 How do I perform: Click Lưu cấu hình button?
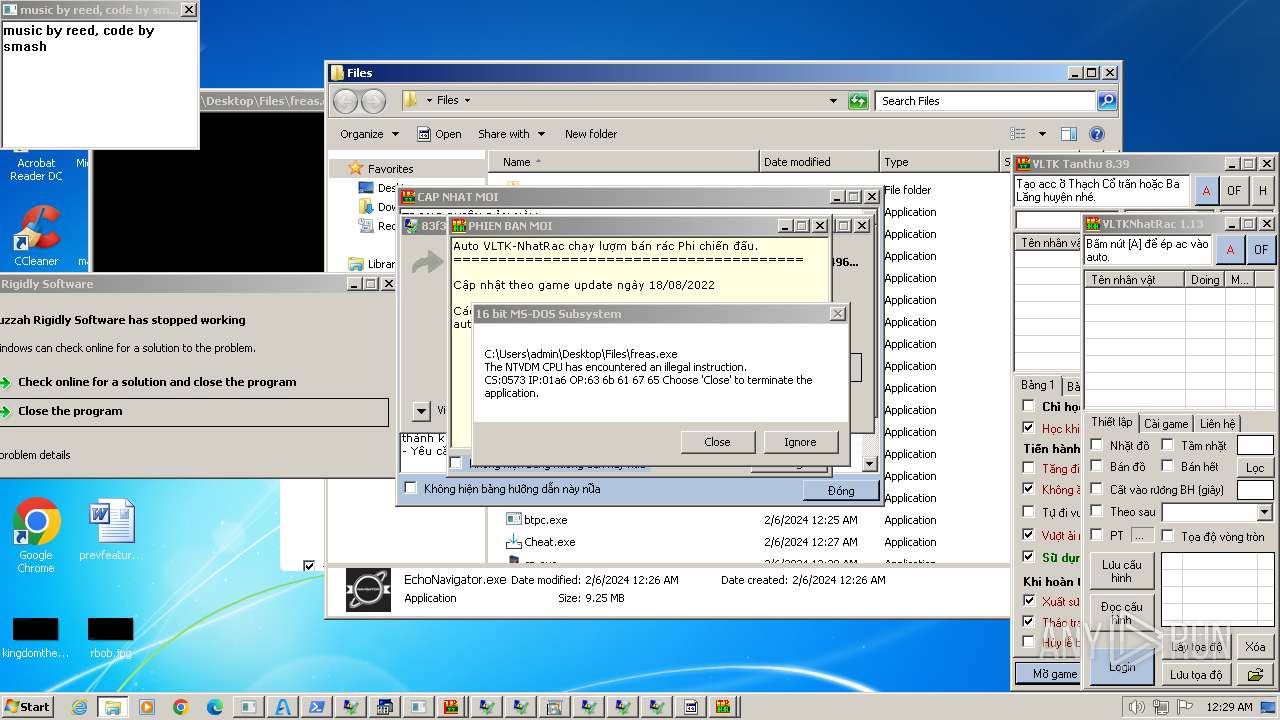(1122, 571)
